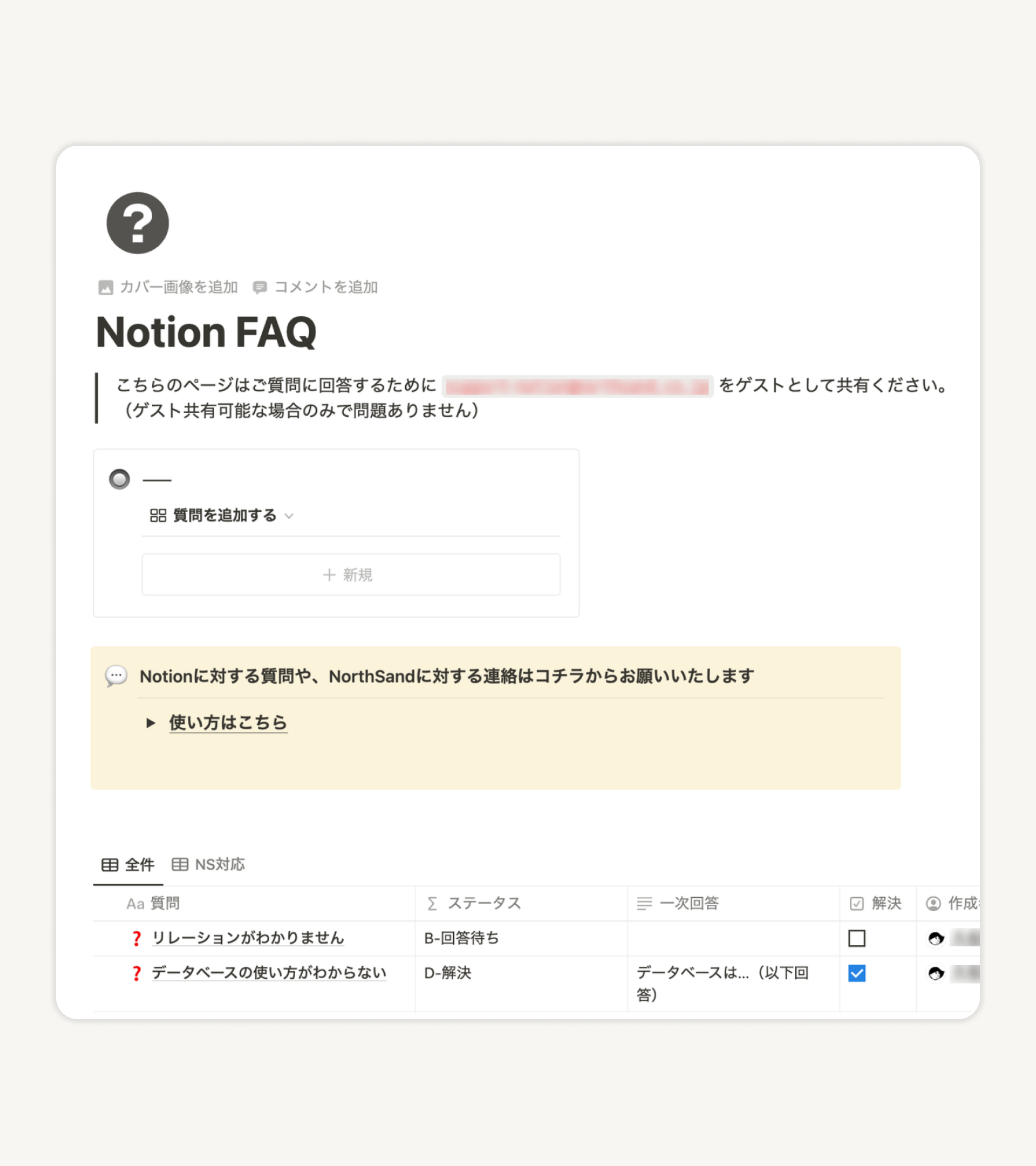This screenshot has width=1036, height=1166.
Task: Check the 解決 box for リレーション row
Action: pos(856,938)
